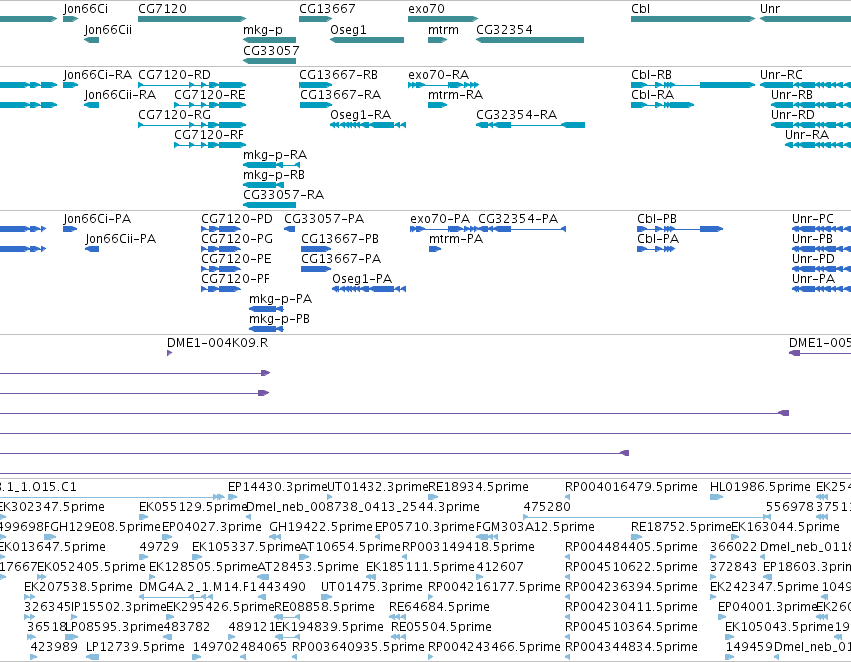Click protein Cbl-PB
Image resolution: width=851 pixels, height=662 pixels.
[657, 219]
